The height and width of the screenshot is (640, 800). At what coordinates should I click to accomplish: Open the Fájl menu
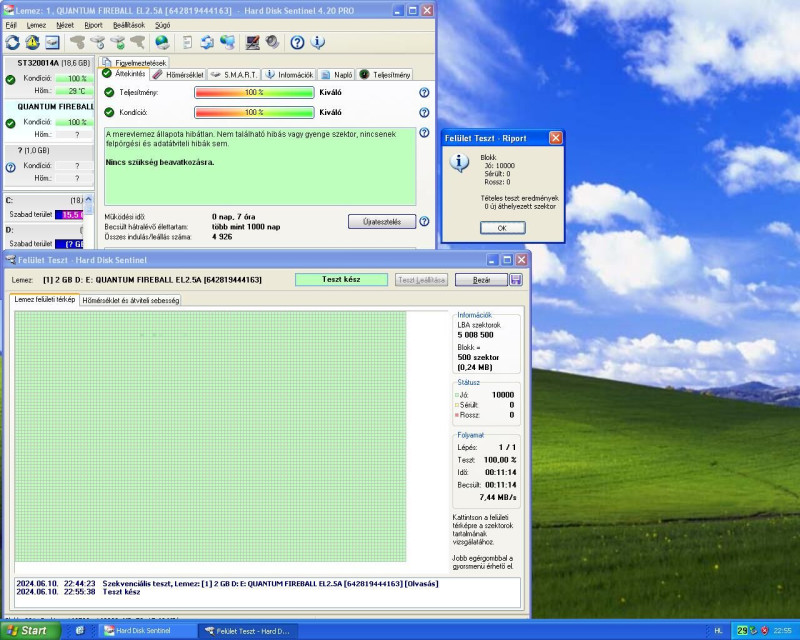[x=11, y=25]
